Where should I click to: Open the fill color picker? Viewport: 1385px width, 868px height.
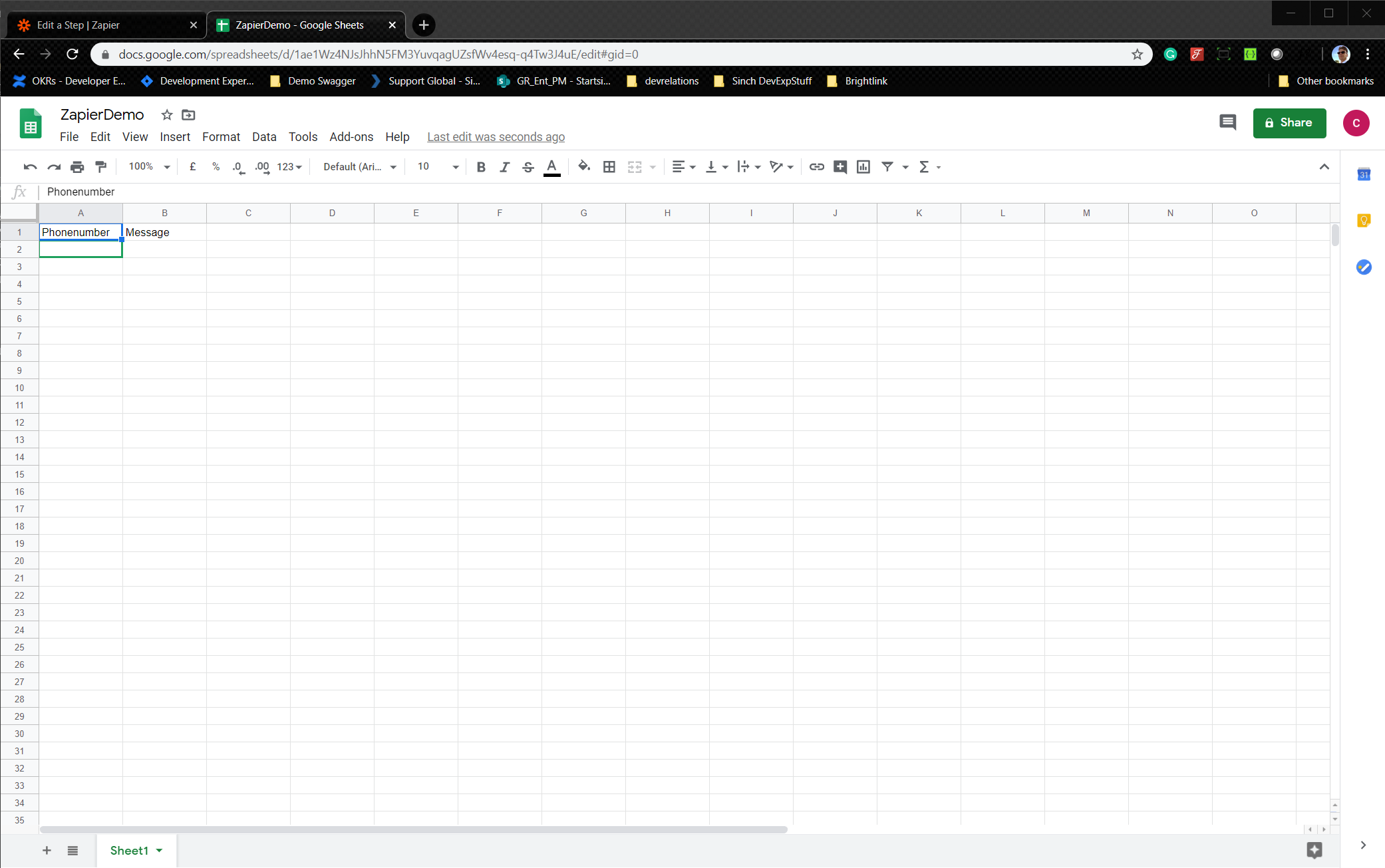(584, 167)
